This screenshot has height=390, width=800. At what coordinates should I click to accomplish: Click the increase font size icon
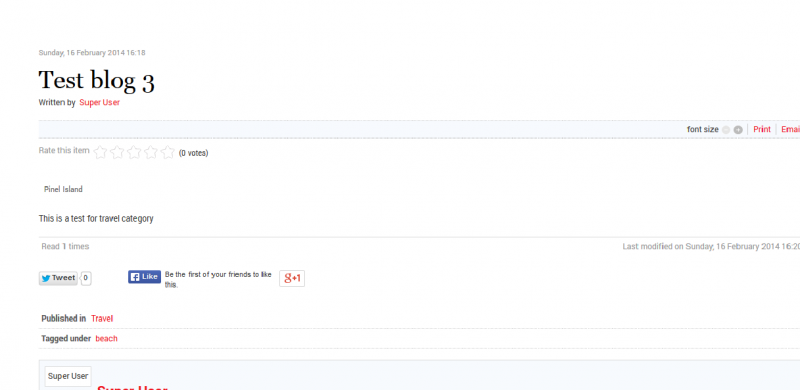738,130
